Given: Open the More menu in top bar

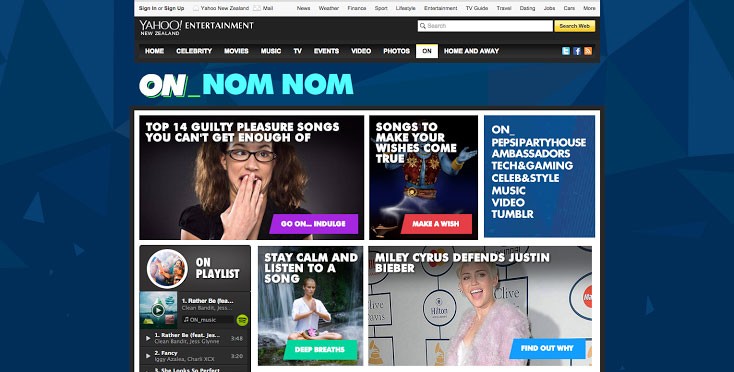Looking at the screenshot, I should [x=589, y=8].
